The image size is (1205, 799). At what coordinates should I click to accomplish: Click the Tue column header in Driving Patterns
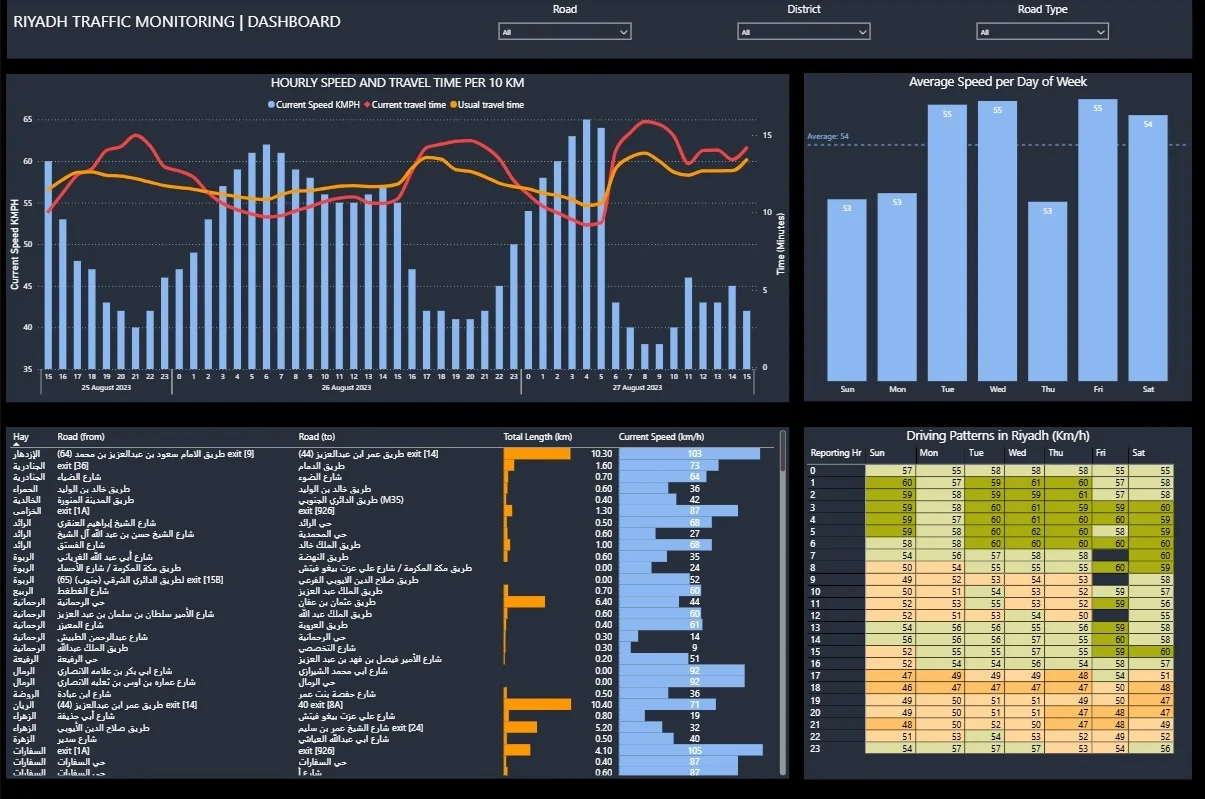978,453
